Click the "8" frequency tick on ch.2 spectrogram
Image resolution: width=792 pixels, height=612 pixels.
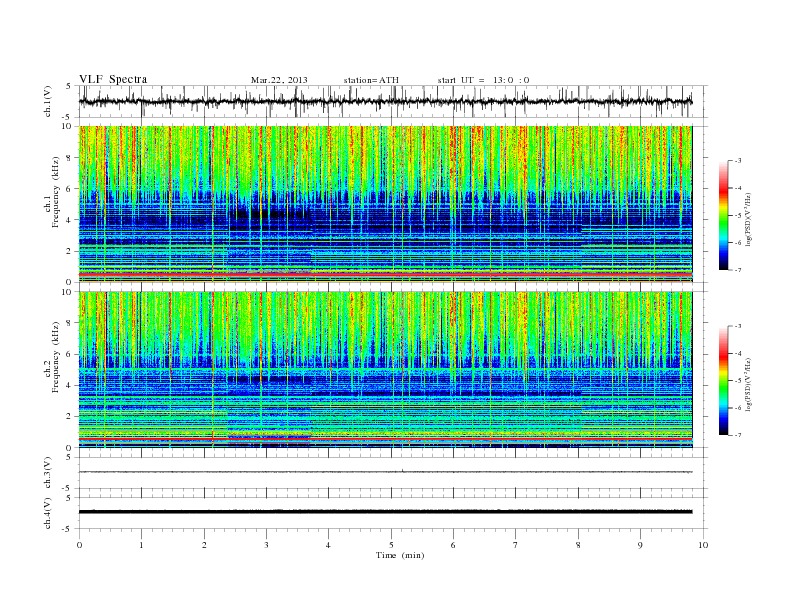[x=70, y=323]
